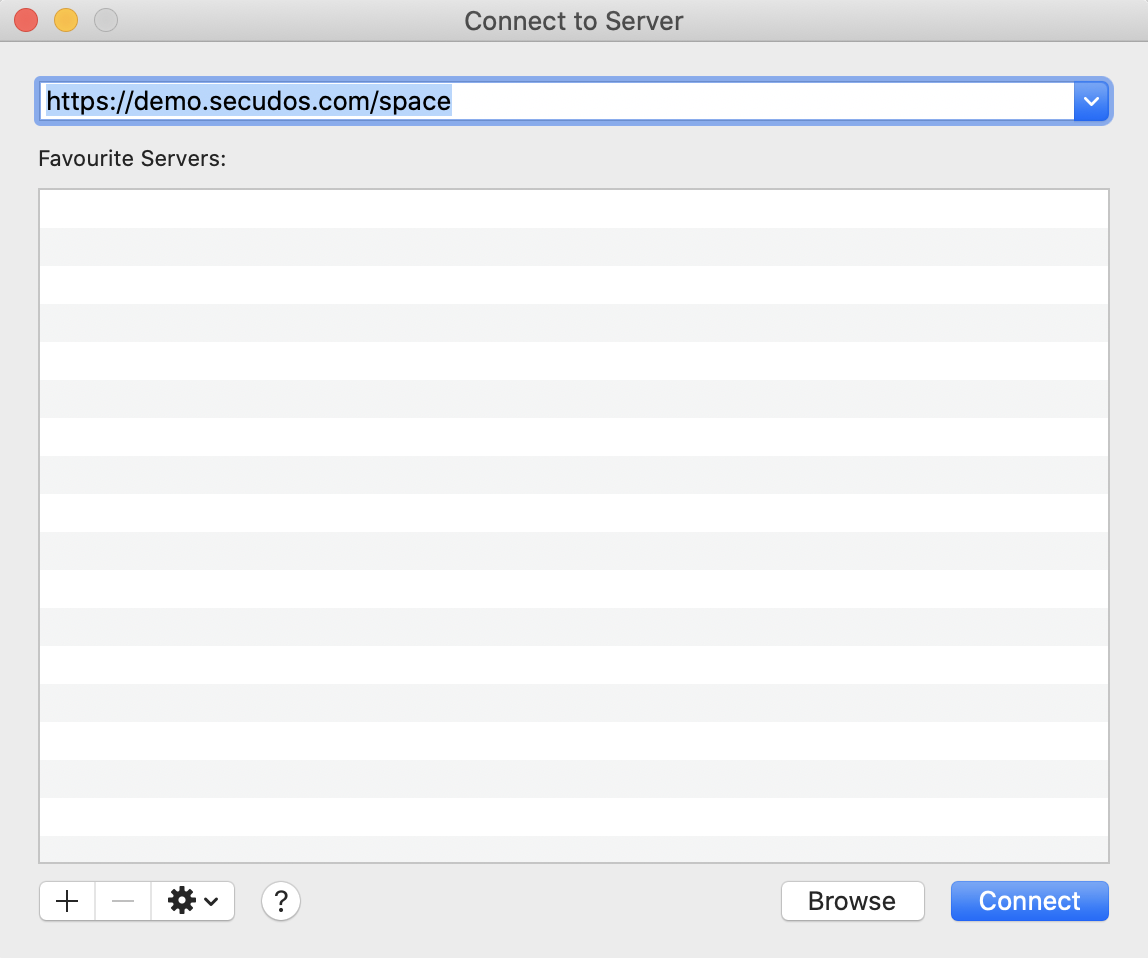
Task: Select the minus icon to remove a favourite
Action: pyautogui.click(x=122, y=901)
